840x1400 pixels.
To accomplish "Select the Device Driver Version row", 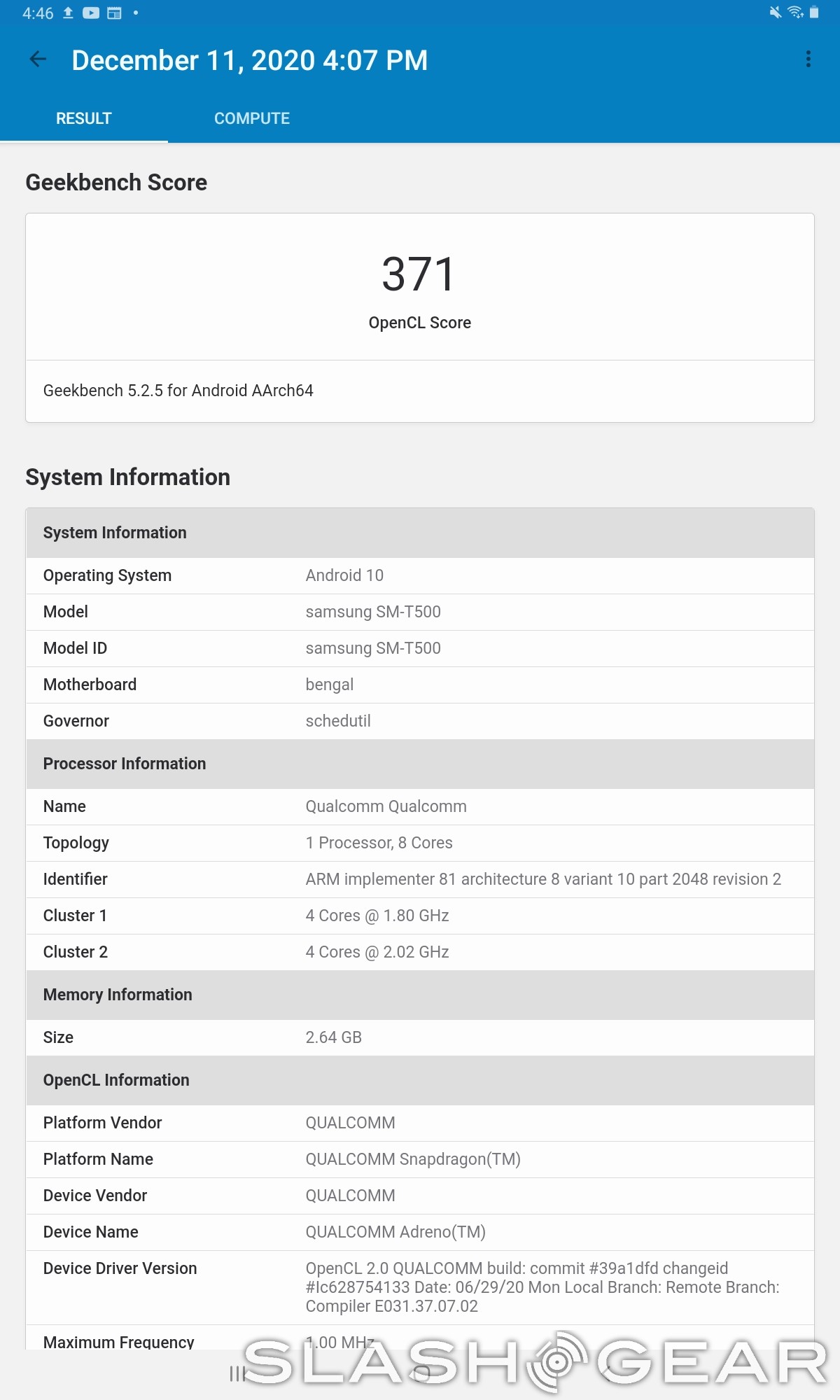I will 419,1287.
